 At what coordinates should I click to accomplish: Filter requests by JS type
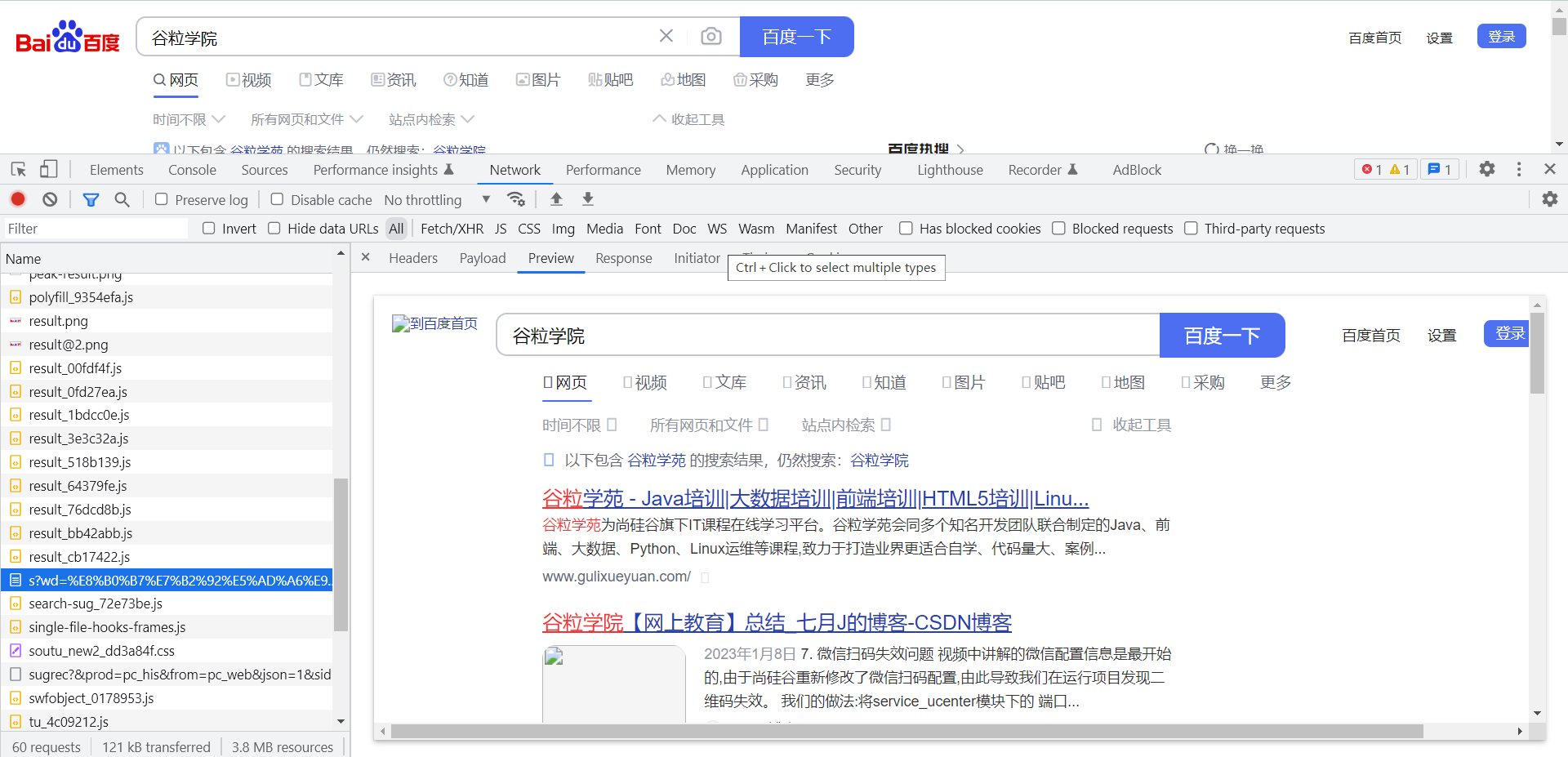pyautogui.click(x=501, y=229)
